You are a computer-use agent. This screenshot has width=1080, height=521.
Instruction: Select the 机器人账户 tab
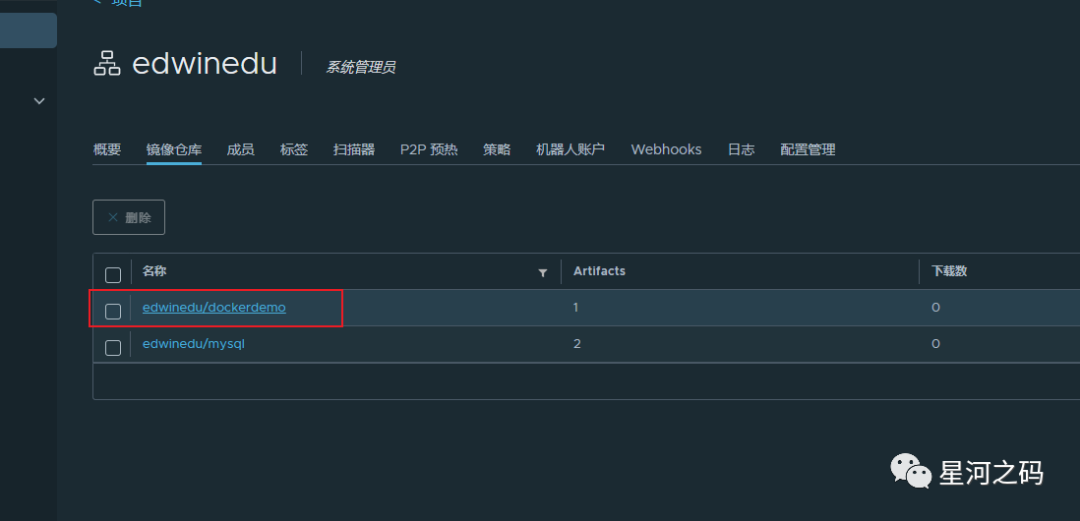pyautogui.click(x=570, y=150)
